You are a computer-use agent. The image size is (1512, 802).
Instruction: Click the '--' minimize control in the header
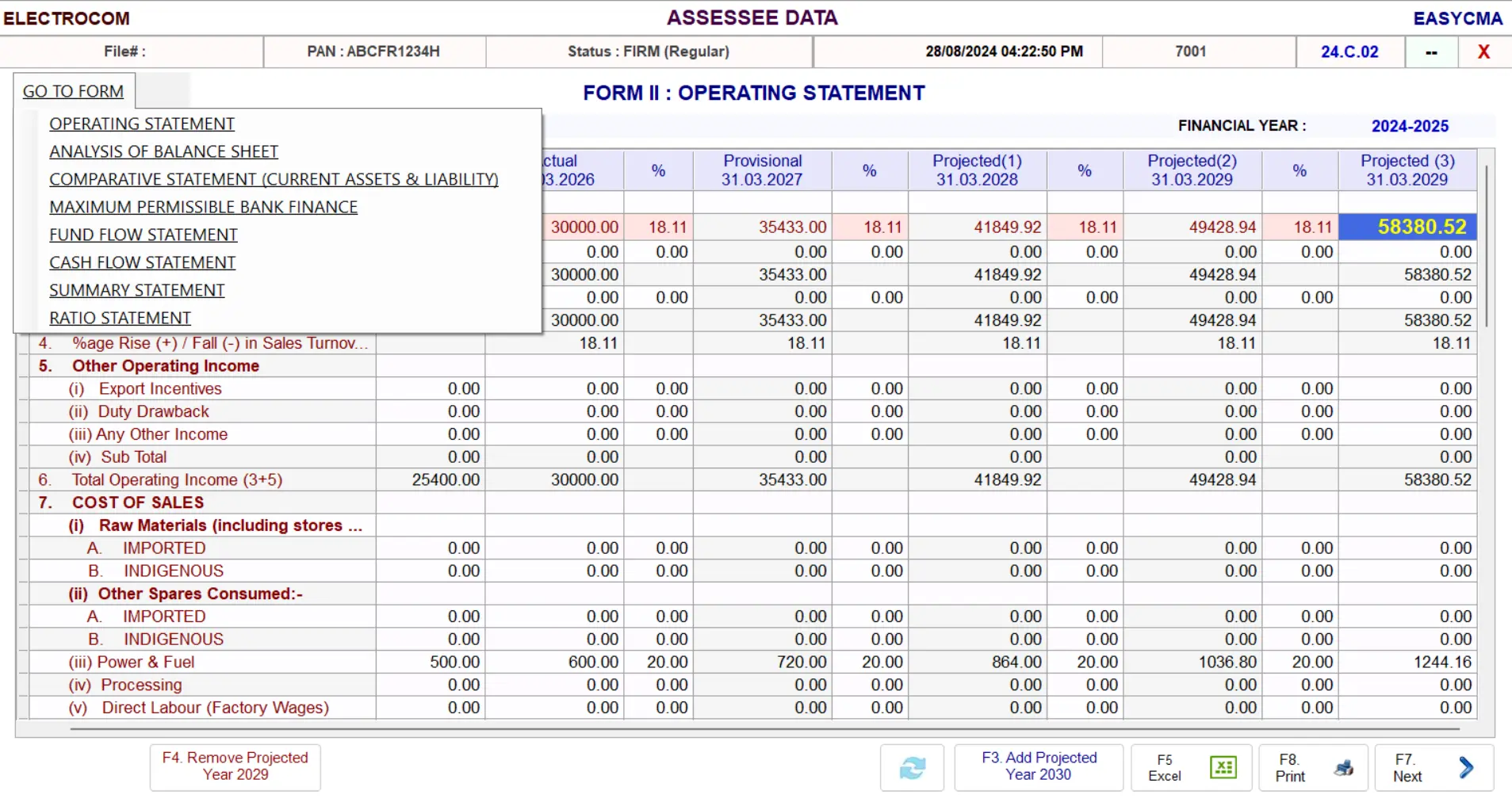pyautogui.click(x=1431, y=52)
